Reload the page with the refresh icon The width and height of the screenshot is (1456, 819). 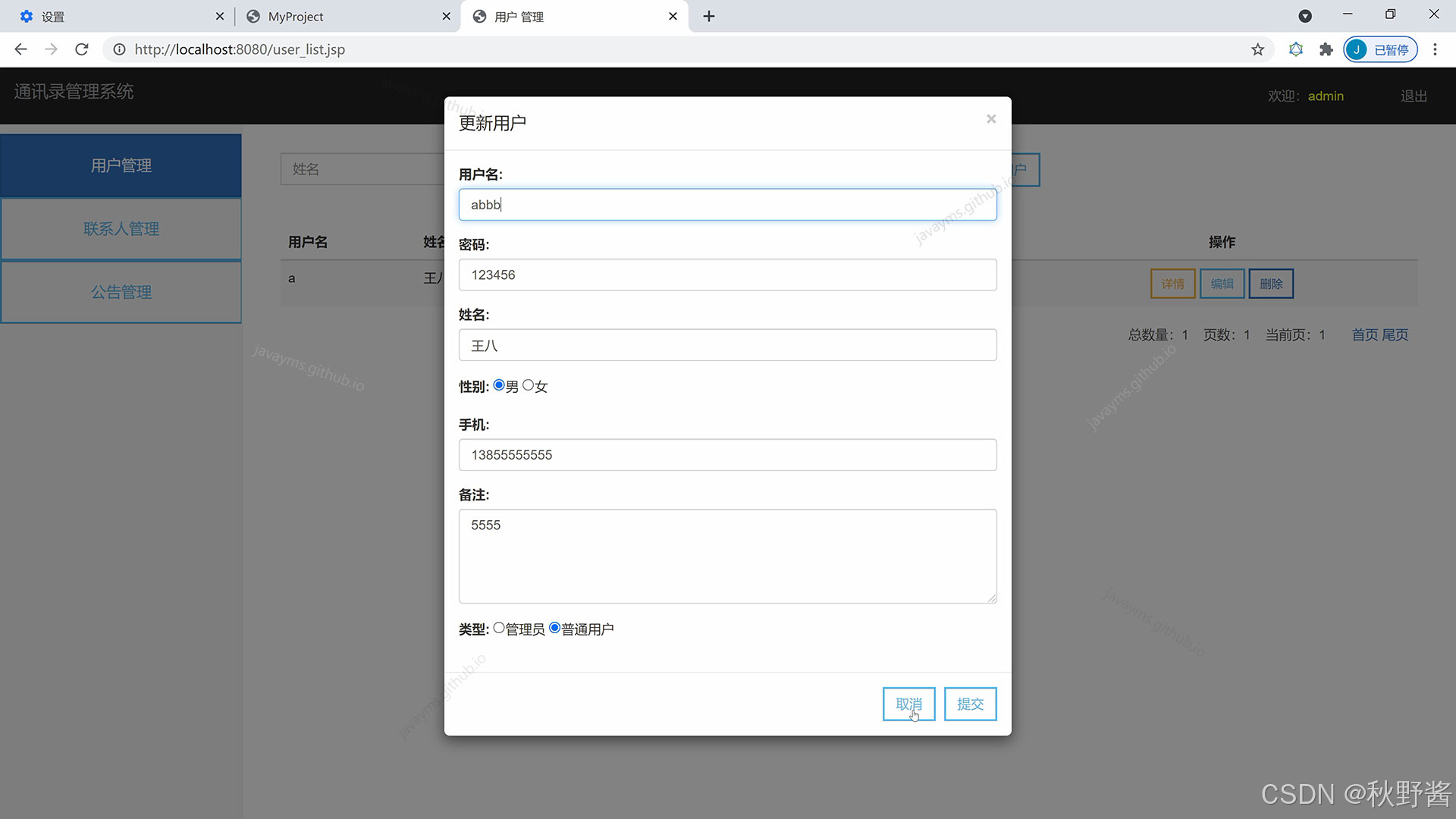pyautogui.click(x=82, y=49)
